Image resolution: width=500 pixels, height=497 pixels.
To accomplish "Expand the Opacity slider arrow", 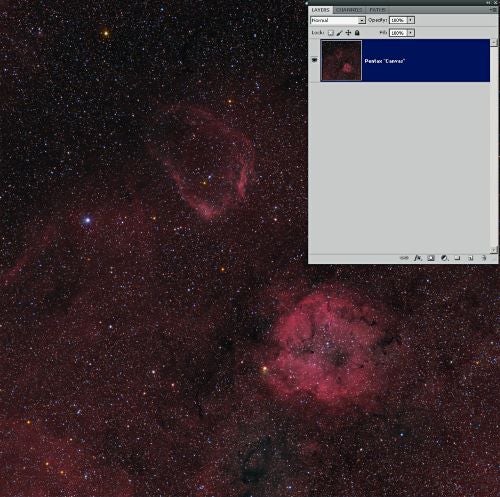I will (x=411, y=20).
